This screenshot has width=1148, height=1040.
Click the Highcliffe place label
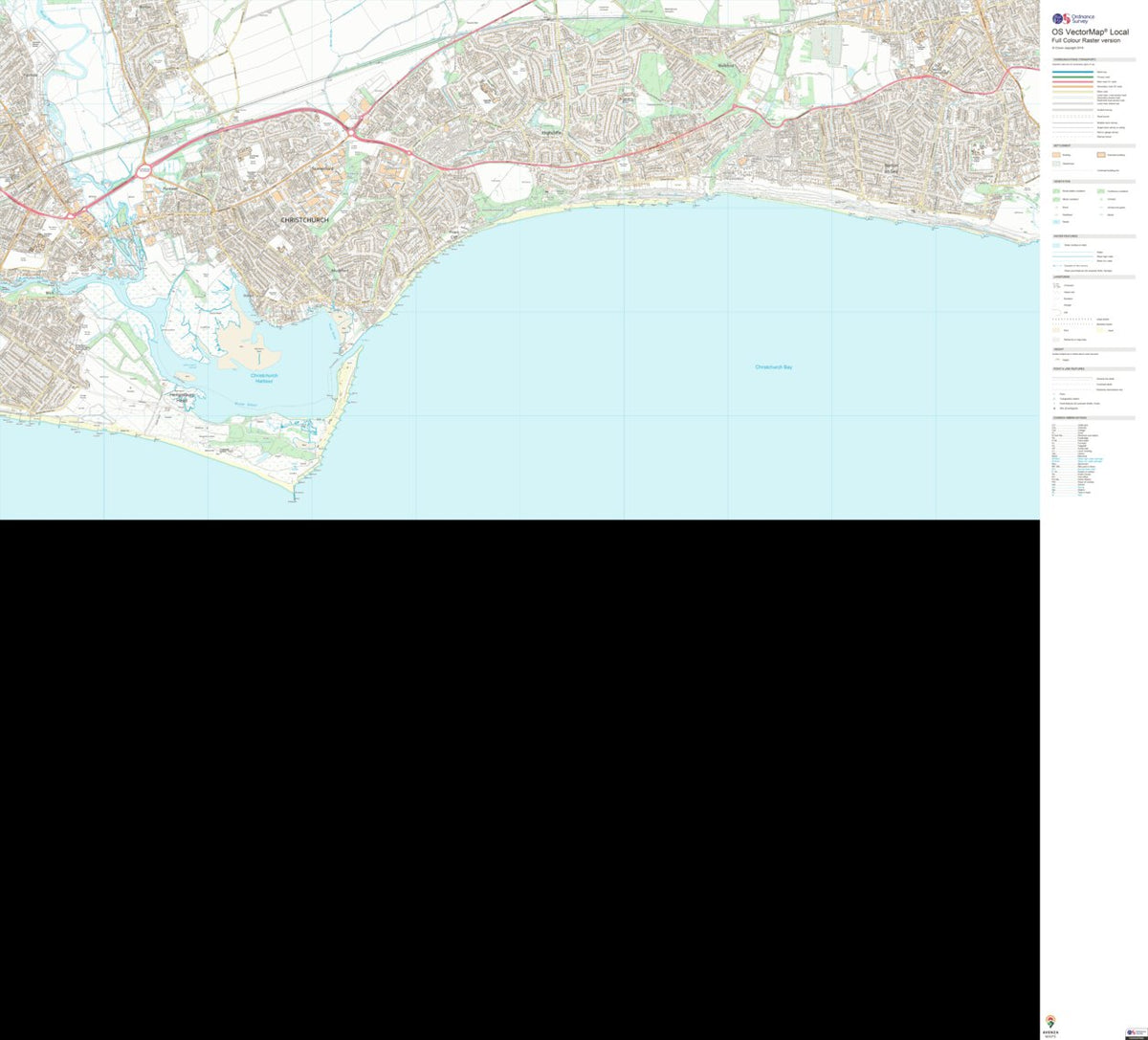[554, 132]
